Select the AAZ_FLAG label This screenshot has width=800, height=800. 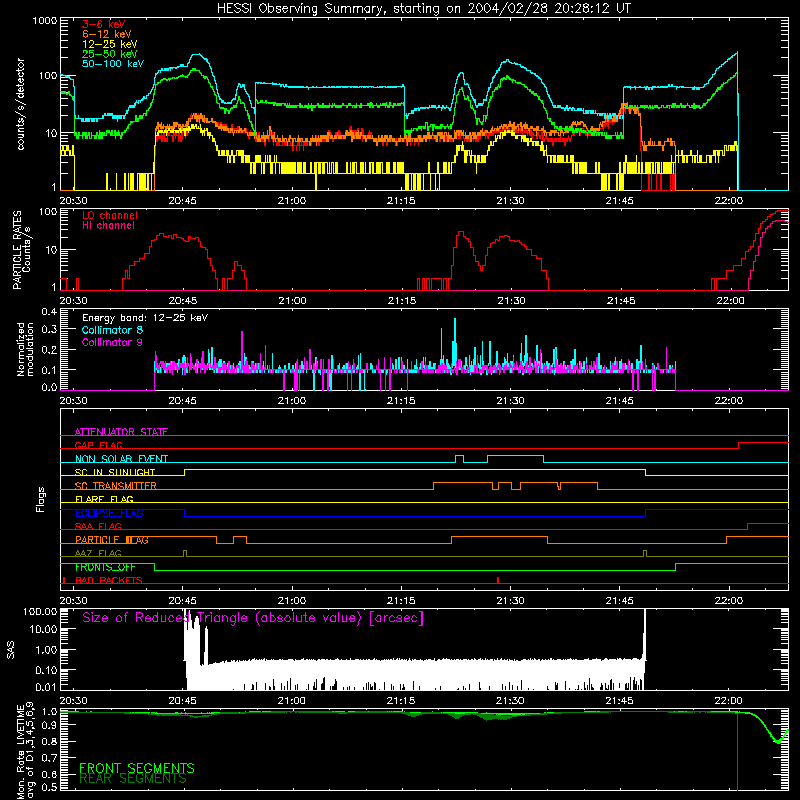click(98, 553)
